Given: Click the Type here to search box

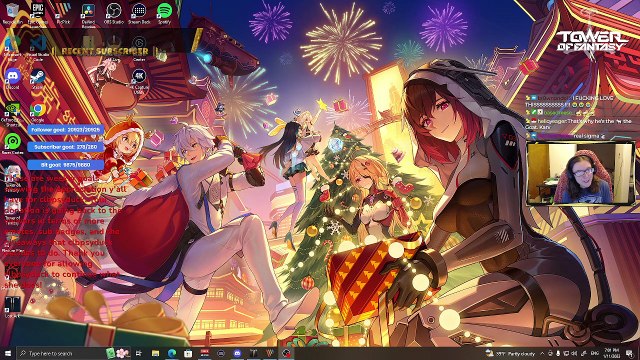Looking at the screenshot, I should tap(73, 353).
